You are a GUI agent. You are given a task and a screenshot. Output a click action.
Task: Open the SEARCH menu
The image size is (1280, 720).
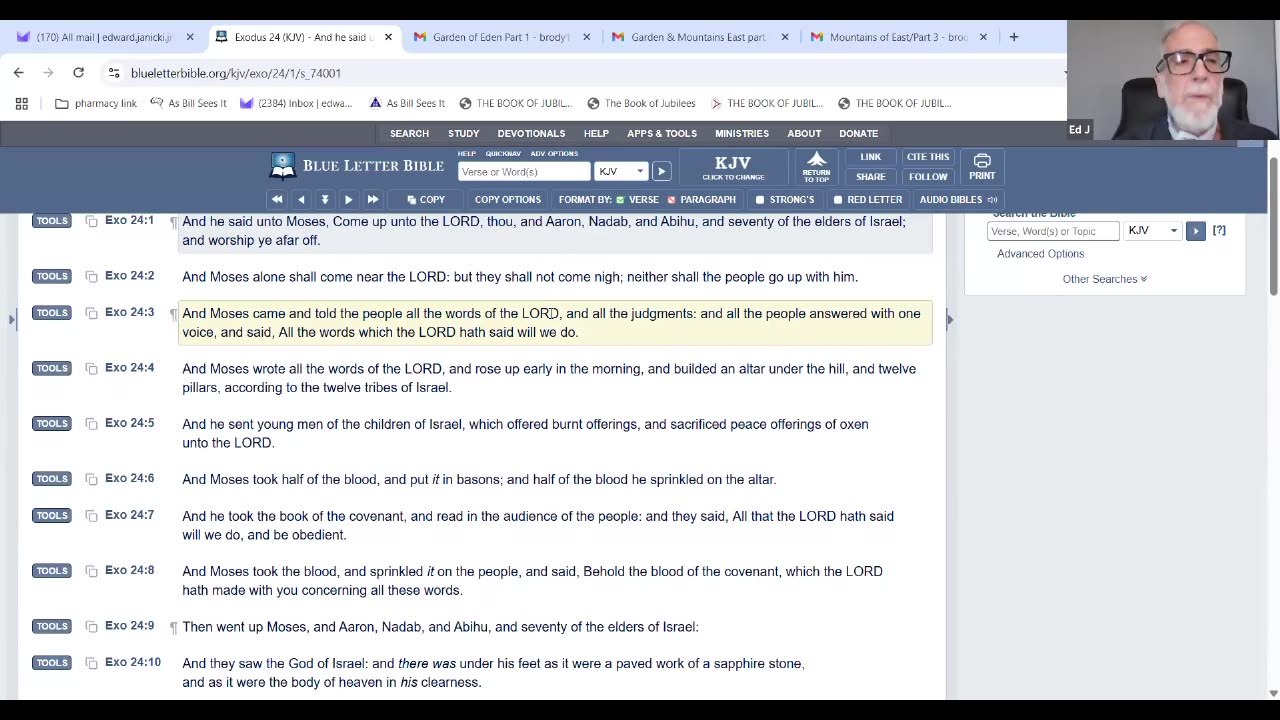pyautogui.click(x=409, y=133)
